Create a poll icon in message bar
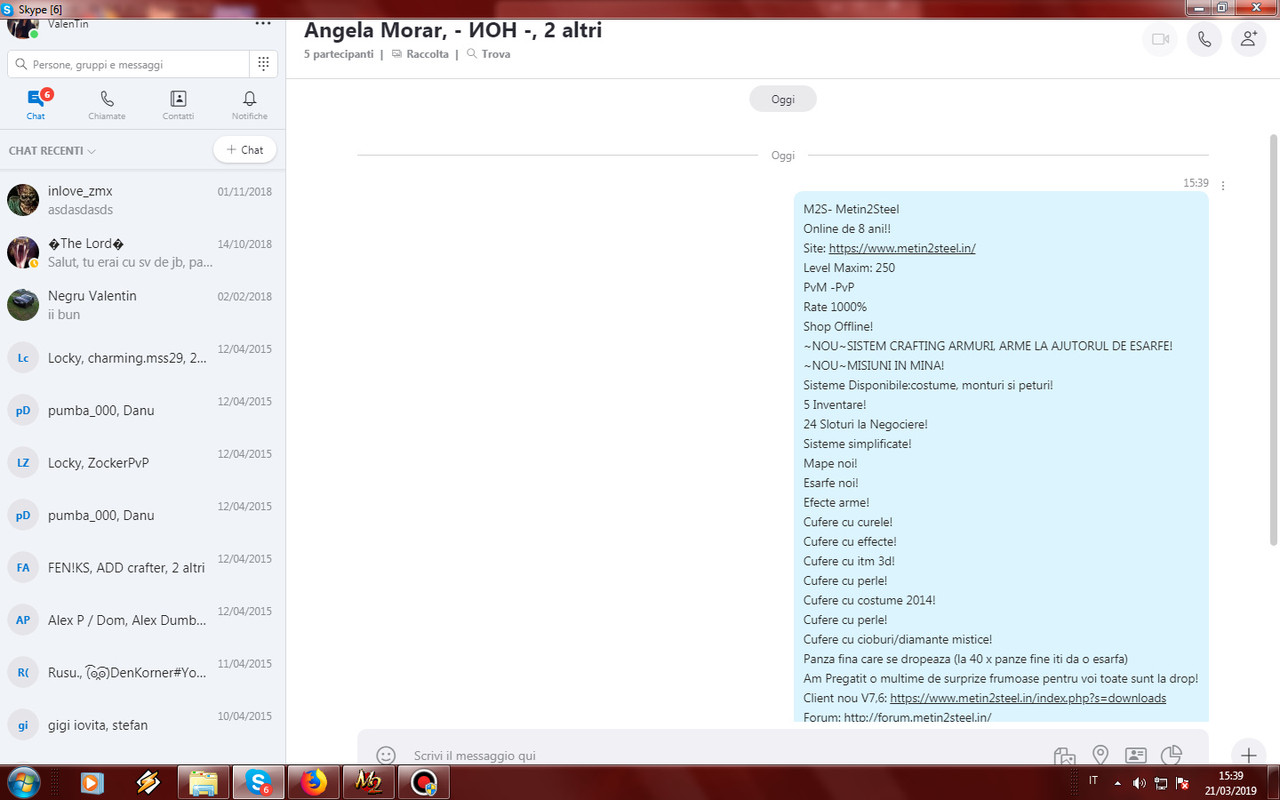The width and height of the screenshot is (1280, 800). click(1171, 756)
